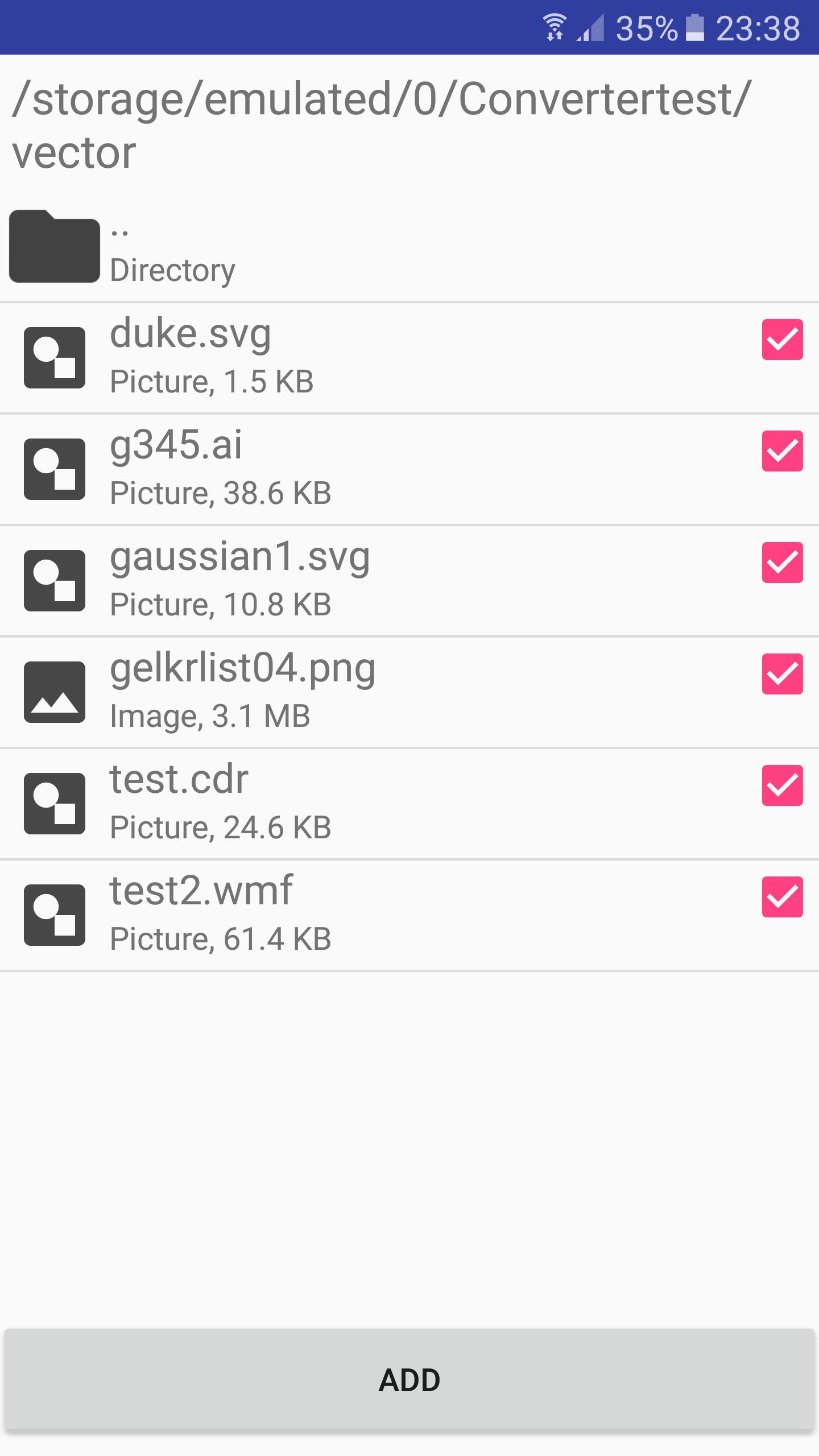
Task: Tap the duke.svg vector file icon
Action: (x=55, y=358)
